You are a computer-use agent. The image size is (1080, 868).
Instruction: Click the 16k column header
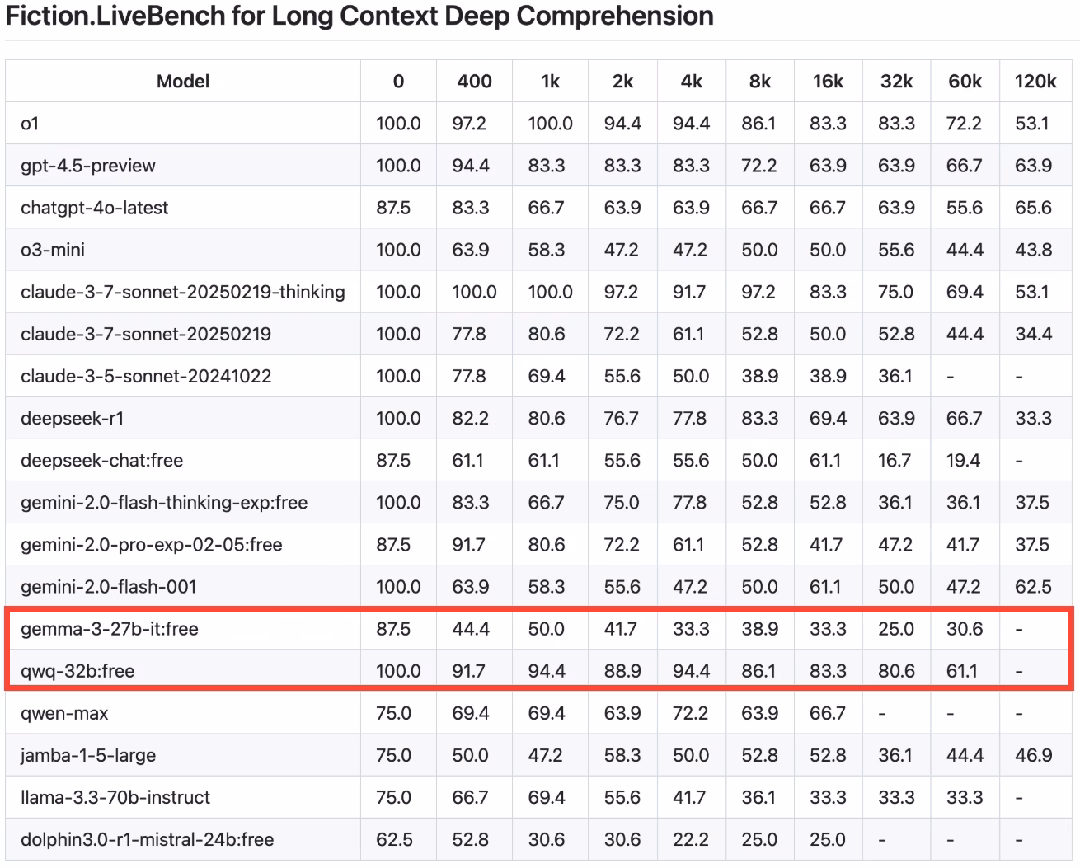click(x=828, y=81)
